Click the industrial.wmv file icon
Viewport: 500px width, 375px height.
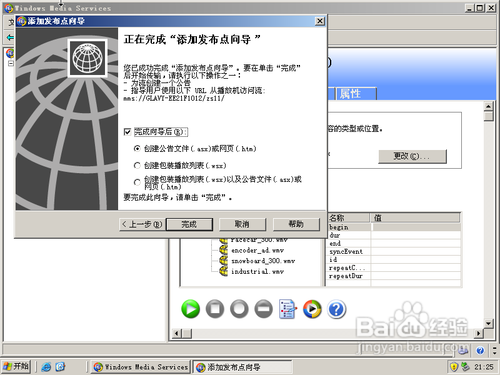(223, 271)
